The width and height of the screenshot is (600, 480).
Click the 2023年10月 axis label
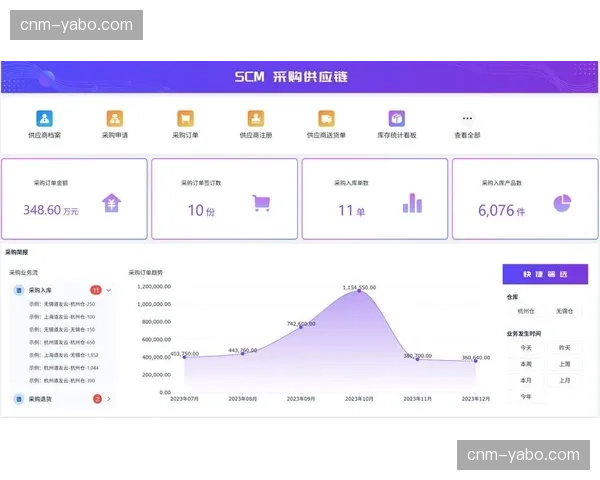tap(359, 399)
